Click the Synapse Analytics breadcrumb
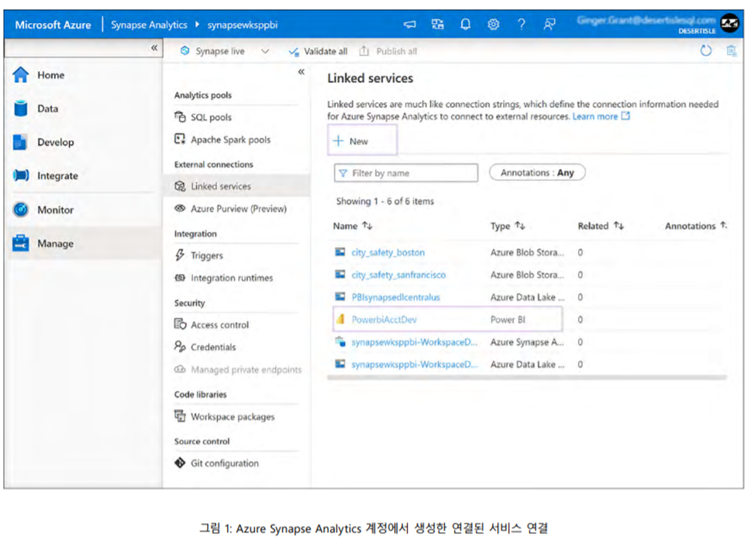The width and height of the screenshot is (752, 552). tap(149, 25)
